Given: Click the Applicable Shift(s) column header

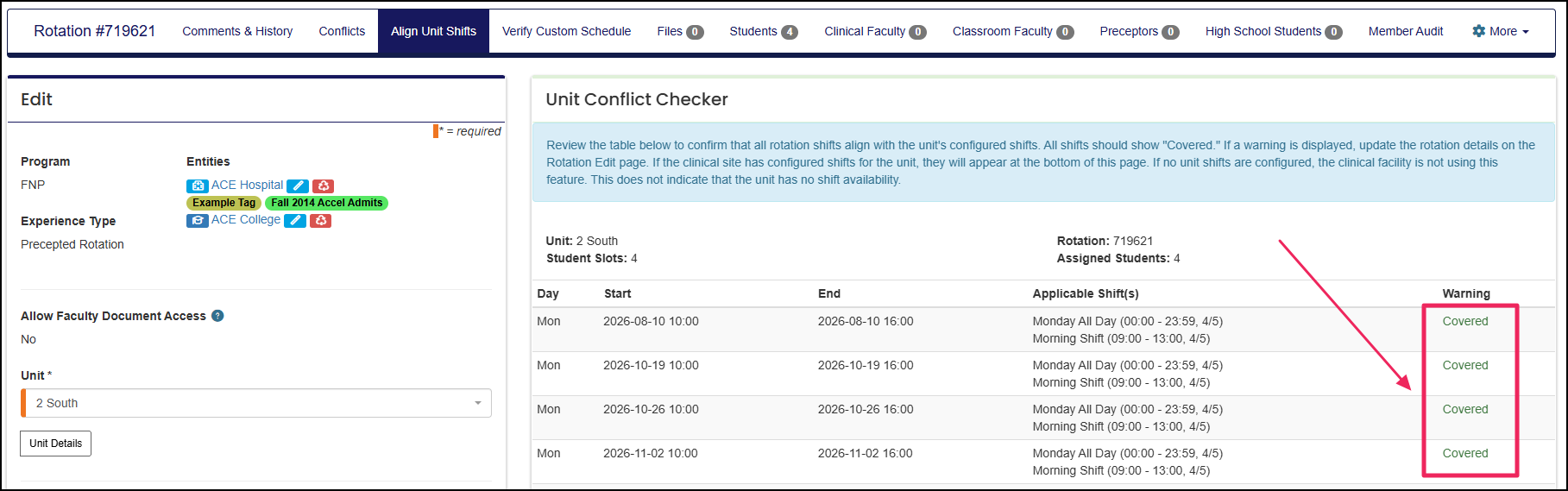Looking at the screenshot, I should 1086,293.
